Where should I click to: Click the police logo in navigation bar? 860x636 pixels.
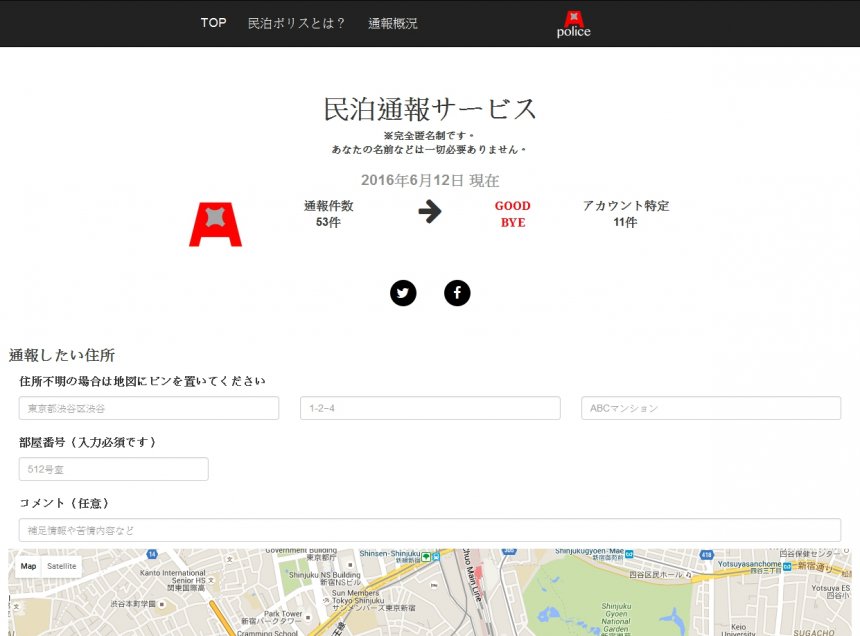point(573,24)
